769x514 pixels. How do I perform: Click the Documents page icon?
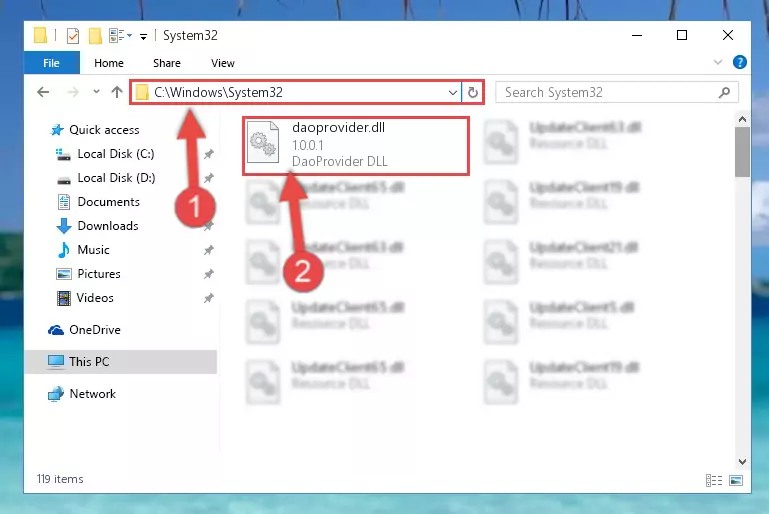point(64,202)
